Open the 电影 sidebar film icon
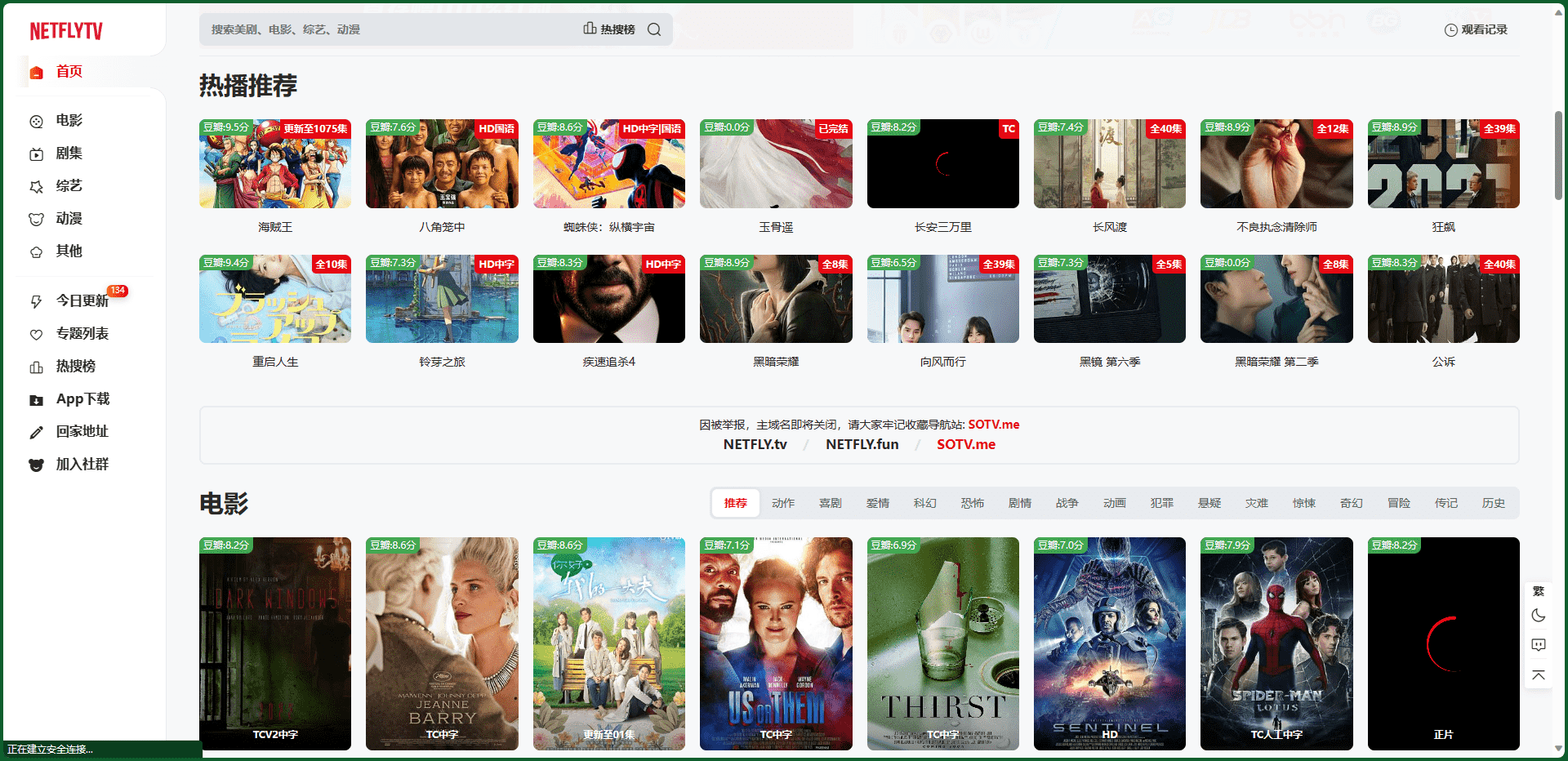This screenshot has height=761, width=1568. 36,122
